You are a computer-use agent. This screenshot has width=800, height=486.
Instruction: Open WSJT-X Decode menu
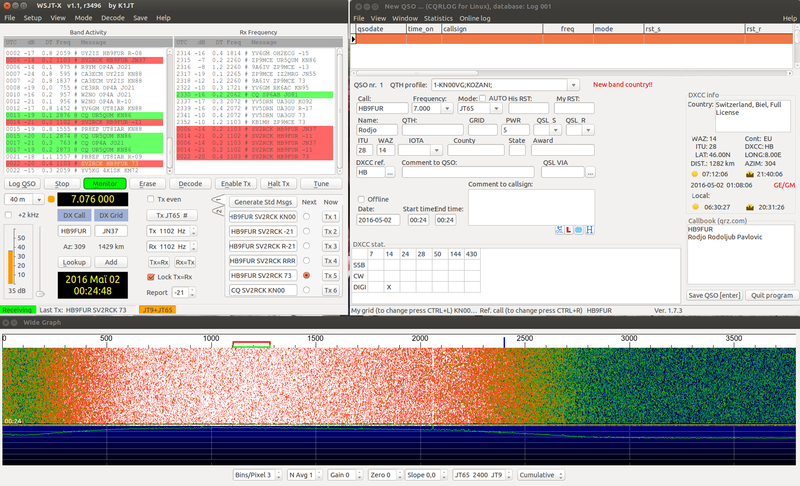113,18
